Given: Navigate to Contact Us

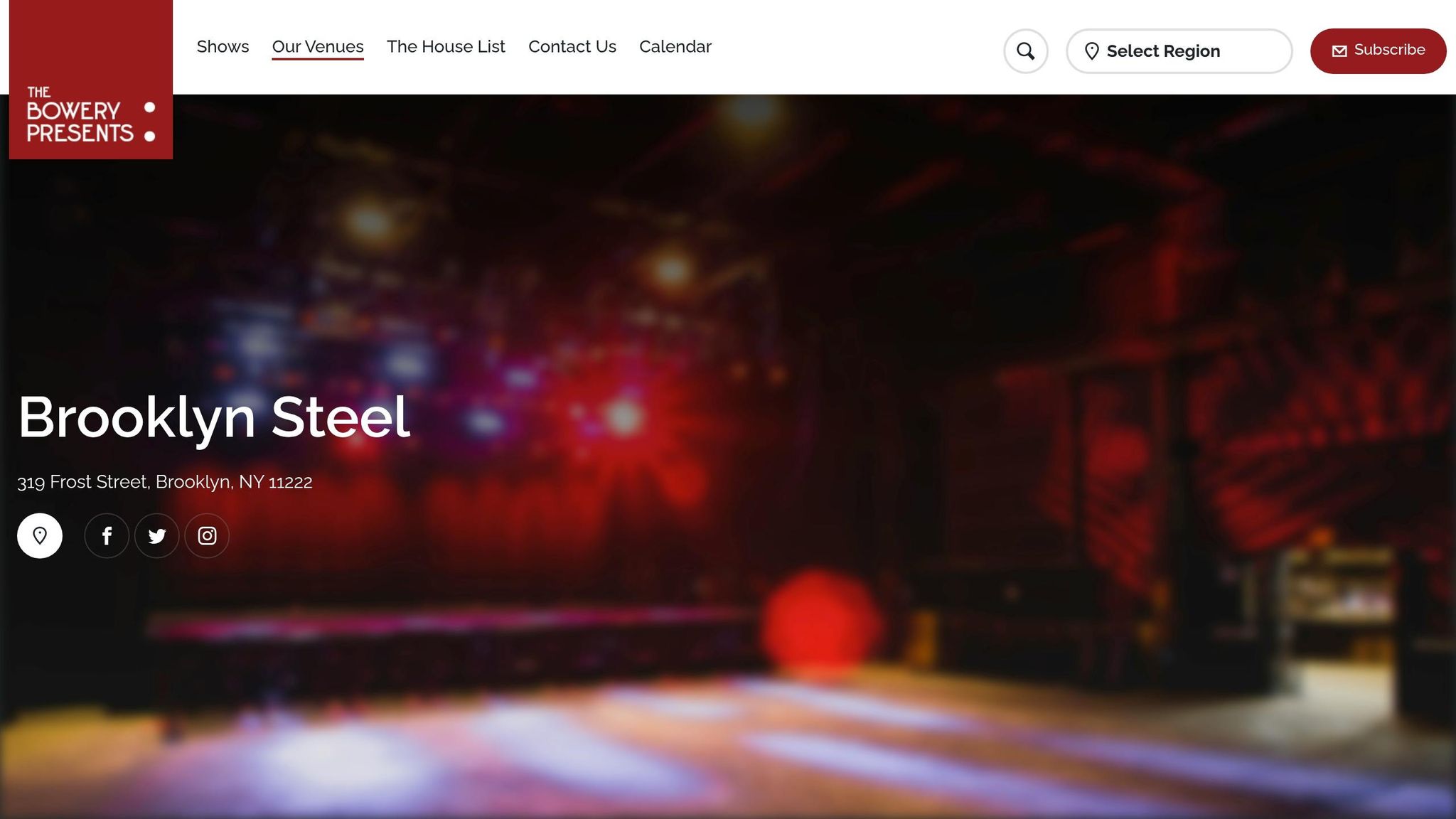Looking at the screenshot, I should (572, 47).
